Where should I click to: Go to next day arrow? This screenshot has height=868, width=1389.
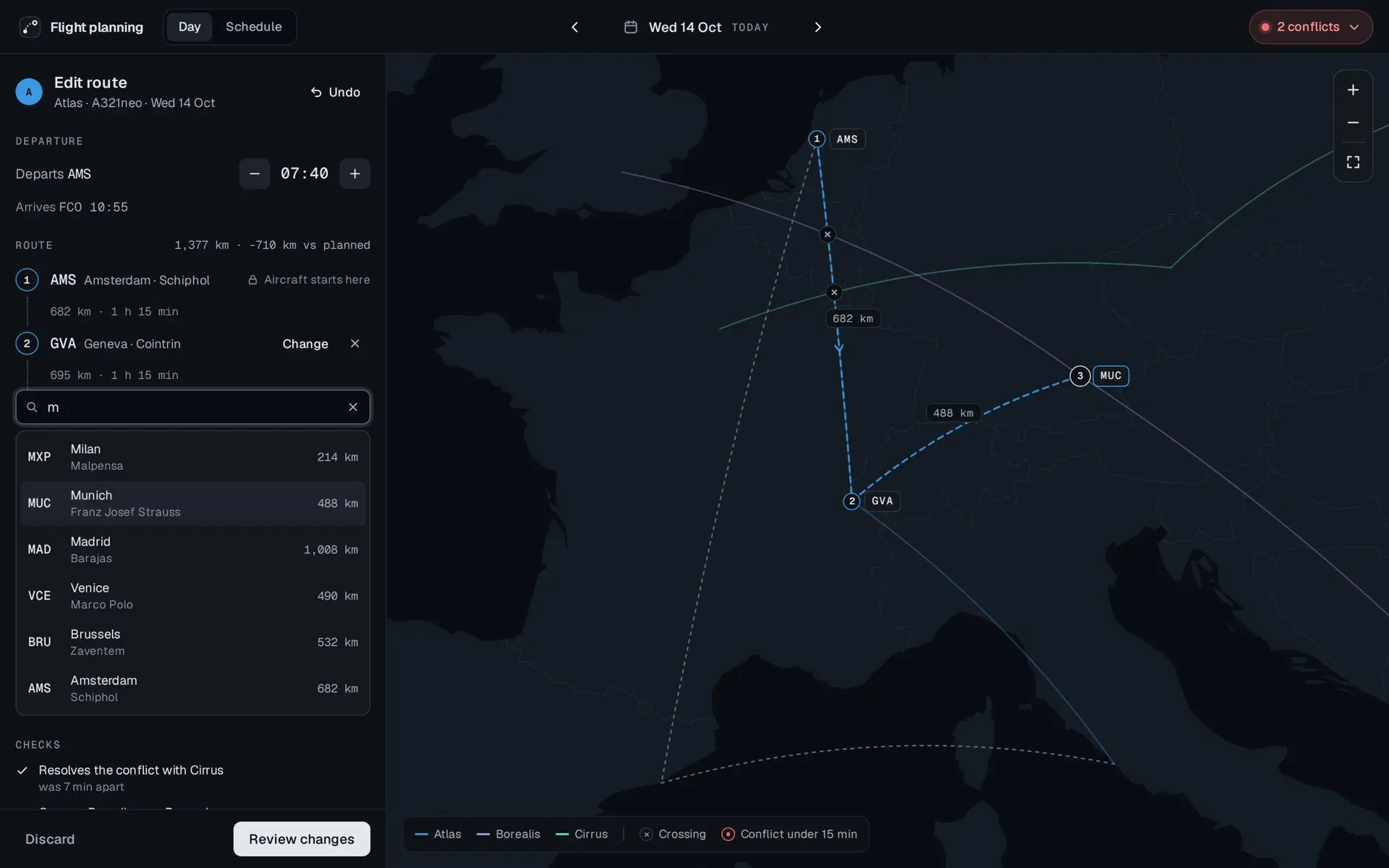point(818,27)
